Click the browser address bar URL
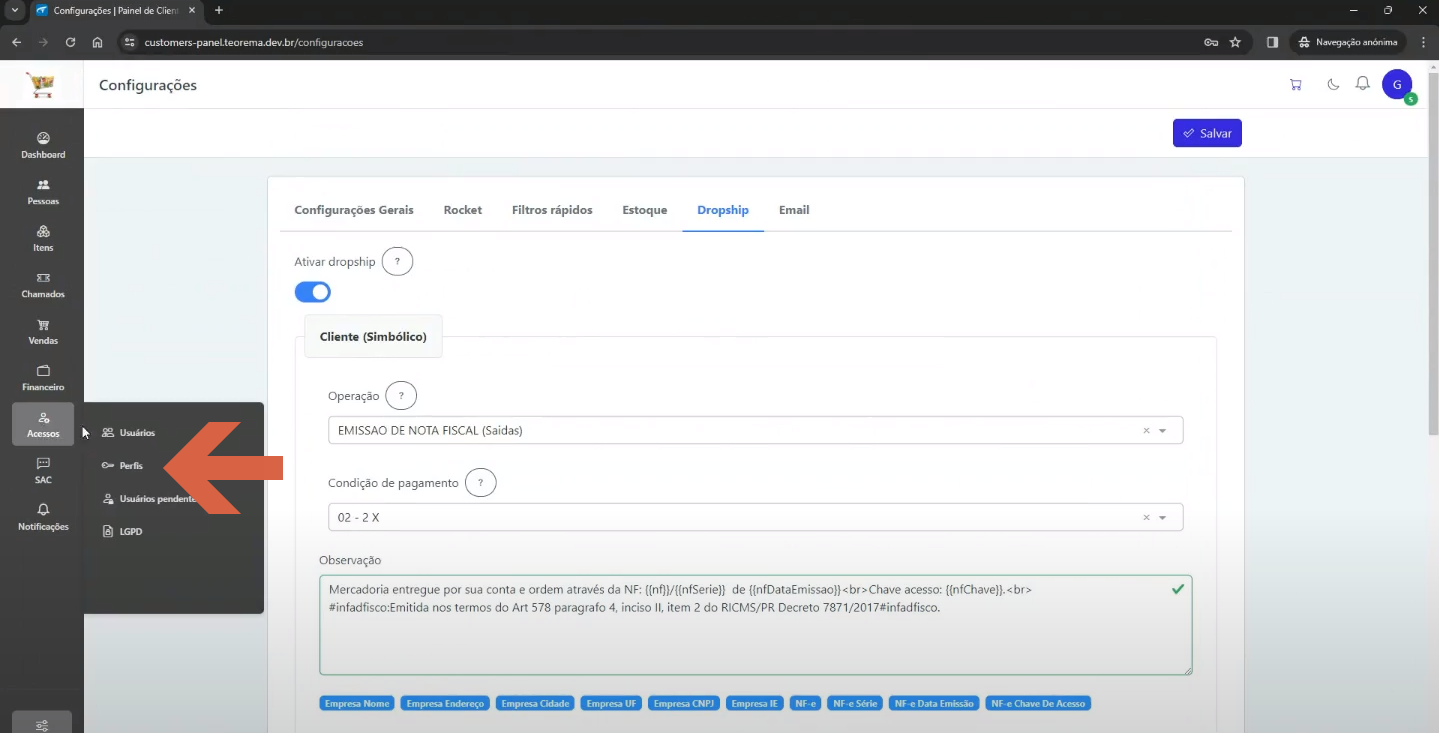Screen dimensions: 1439x733 point(253,43)
